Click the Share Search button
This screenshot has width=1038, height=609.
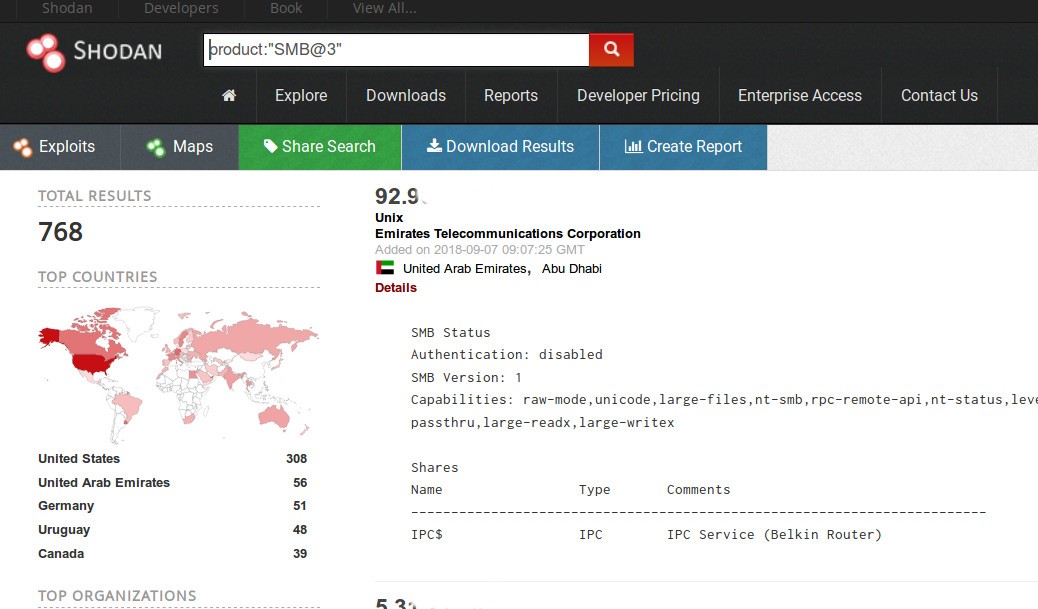tap(320, 147)
